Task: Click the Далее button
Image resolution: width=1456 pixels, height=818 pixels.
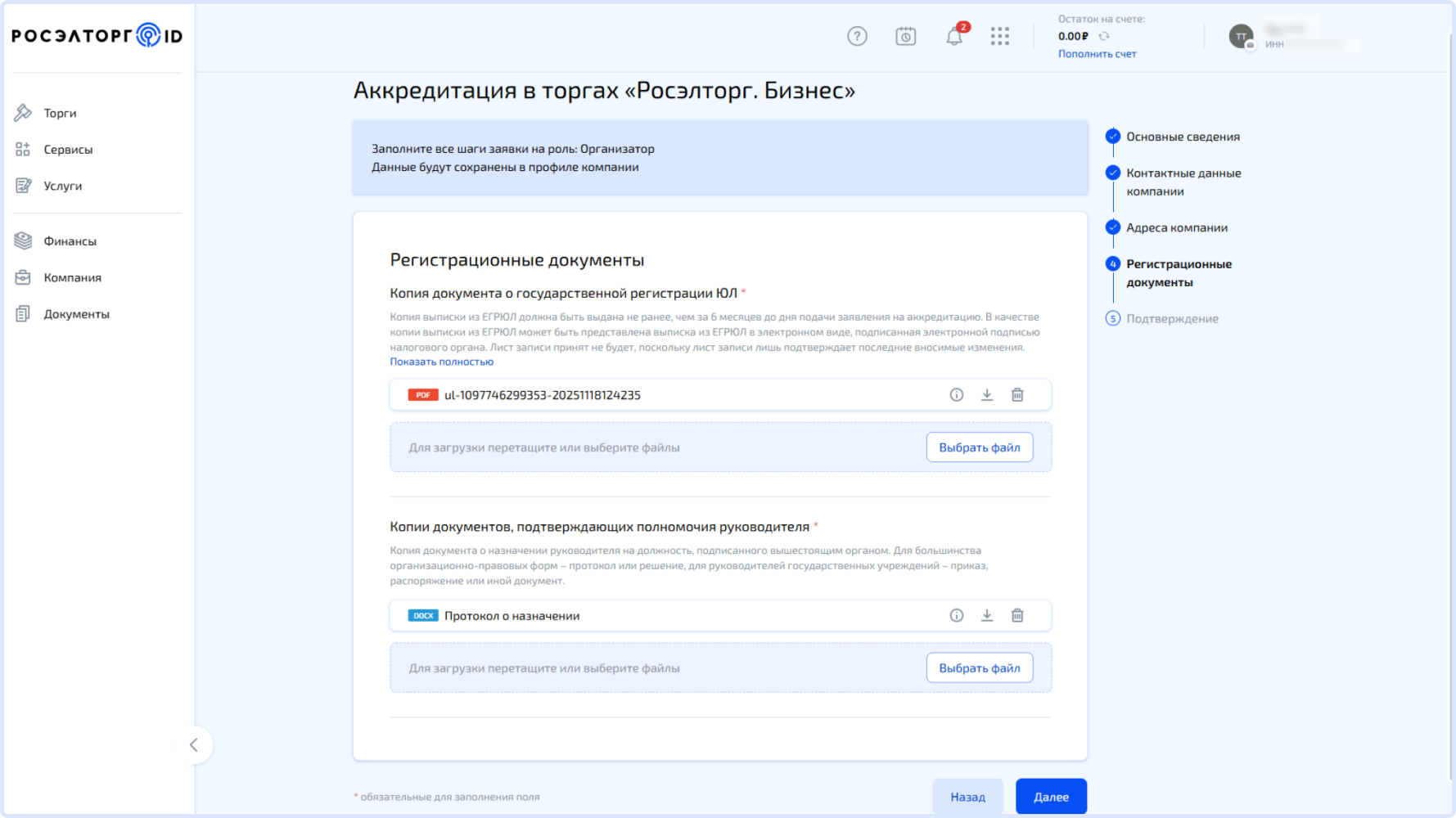Action: pos(1051,797)
